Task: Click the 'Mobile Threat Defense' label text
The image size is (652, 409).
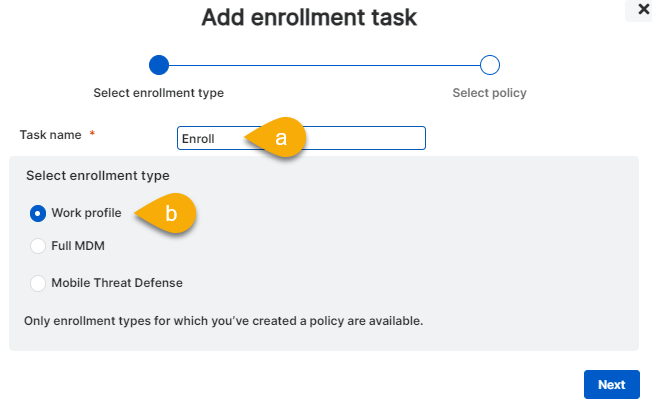Action: click(117, 282)
